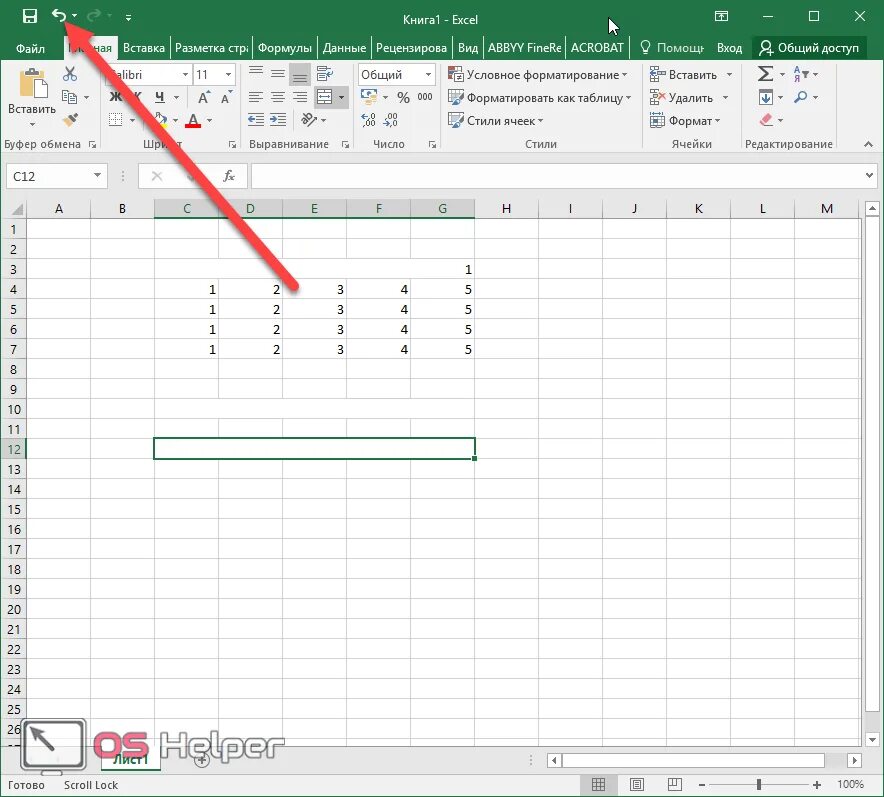Viewport: 884px width, 797px height.
Task: Click the Name Box showing C12
Action: pyautogui.click(x=49, y=176)
